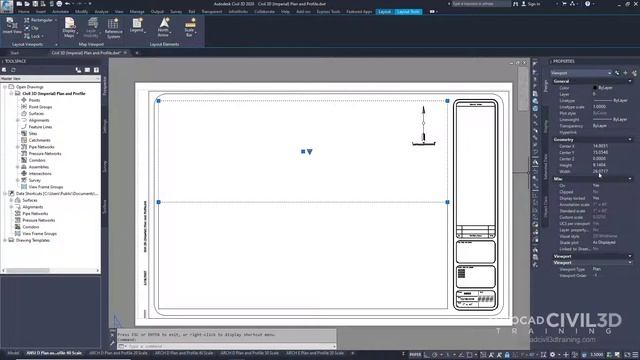Collapse the Data Shortcuts tree node
Screen dimensions: 640x360
pos(5,193)
